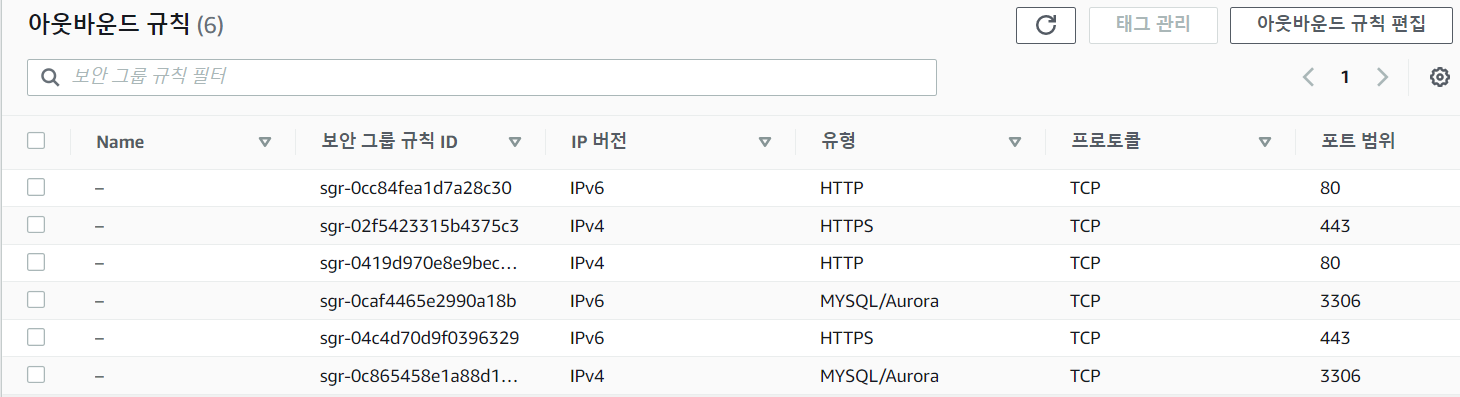Click 아웃바운드 규칙 편집 button
Viewport: 1460px width, 397px height.
point(1341,25)
